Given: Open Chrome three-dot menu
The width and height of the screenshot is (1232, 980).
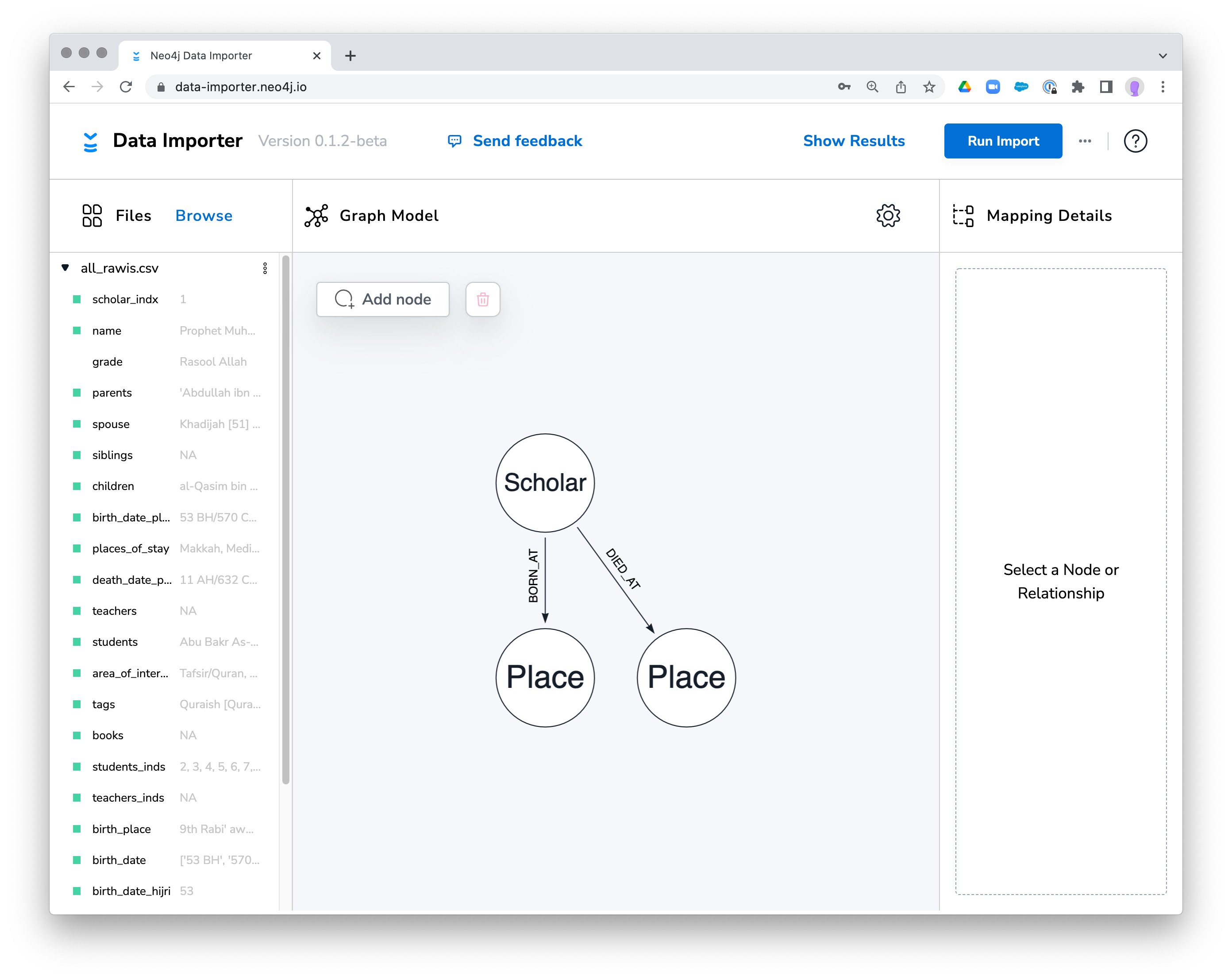Looking at the screenshot, I should [x=1162, y=87].
